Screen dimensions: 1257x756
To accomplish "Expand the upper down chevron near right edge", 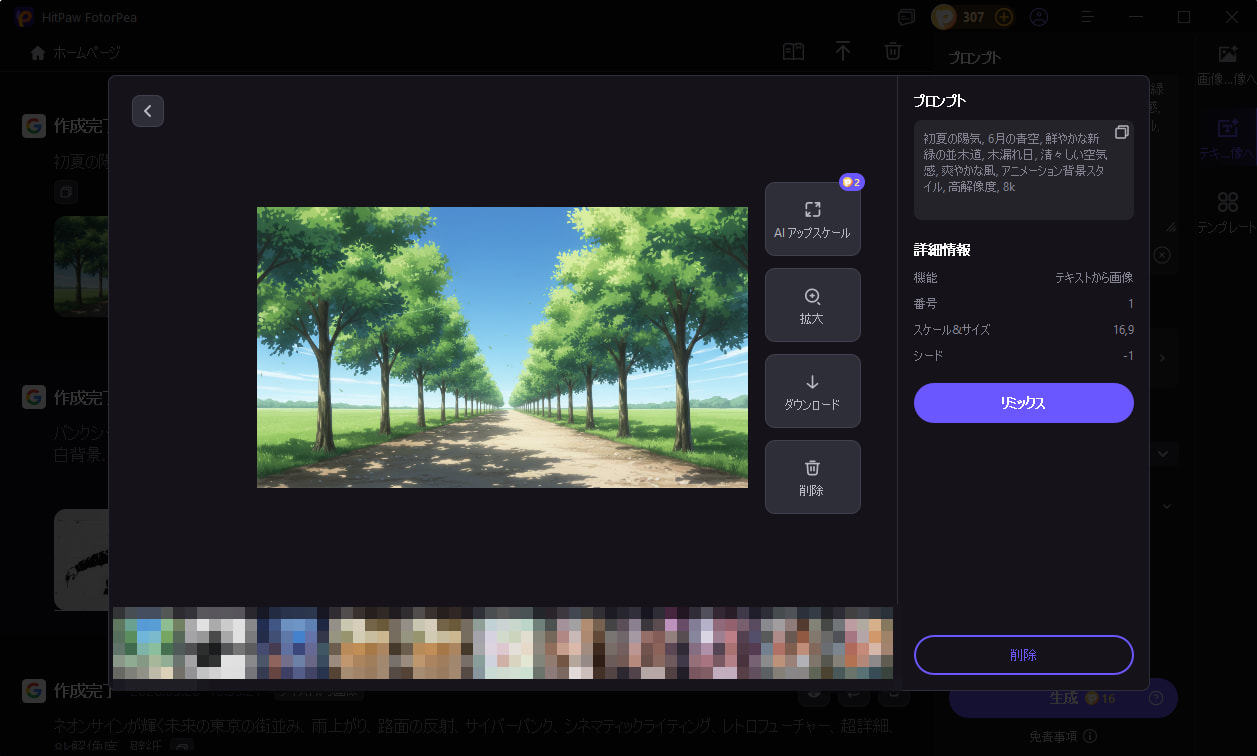I will [x=1163, y=453].
